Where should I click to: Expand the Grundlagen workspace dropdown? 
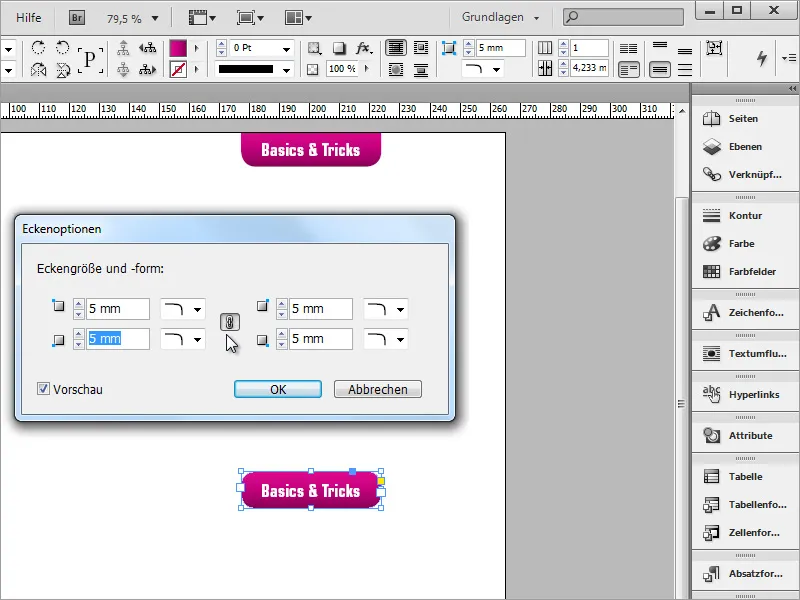[x=500, y=17]
